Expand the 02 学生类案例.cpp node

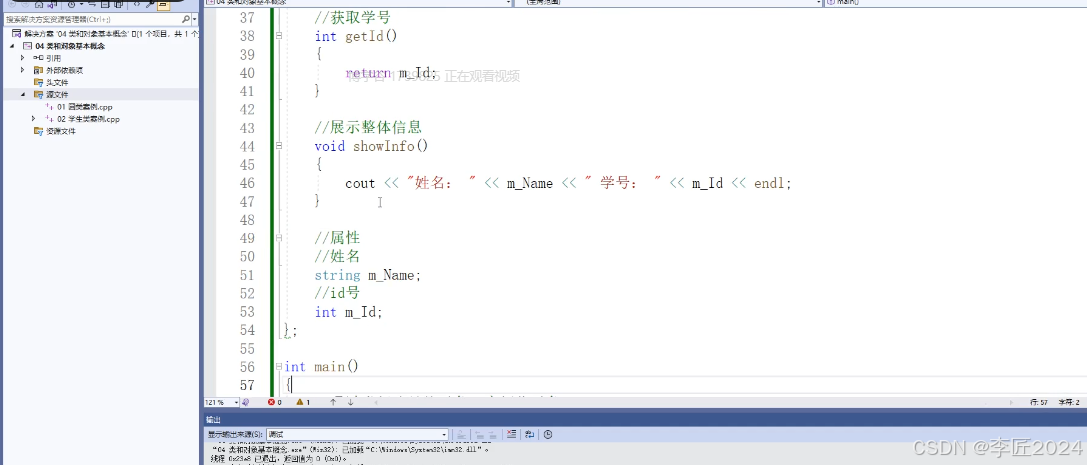(34, 119)
